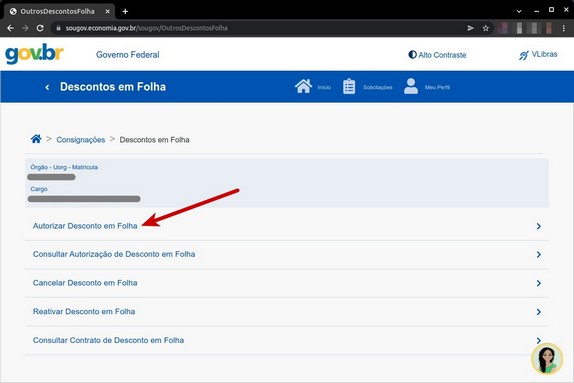Click the Órgão - Uorg - Matrícula label
This screenshot has height=383, width=574.
[64, 167]
